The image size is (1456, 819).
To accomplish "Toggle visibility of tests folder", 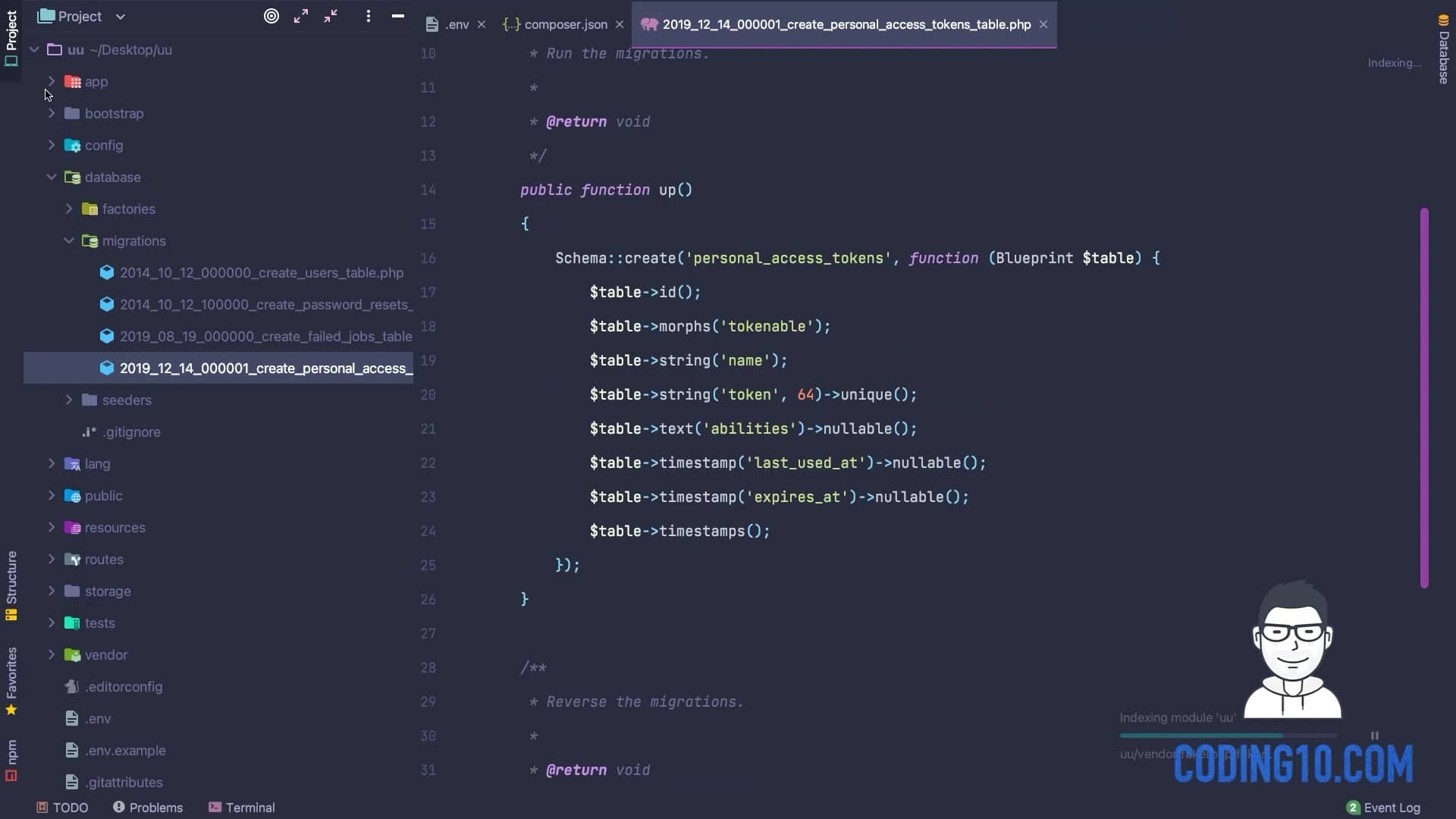I will [x=52, y=622].
